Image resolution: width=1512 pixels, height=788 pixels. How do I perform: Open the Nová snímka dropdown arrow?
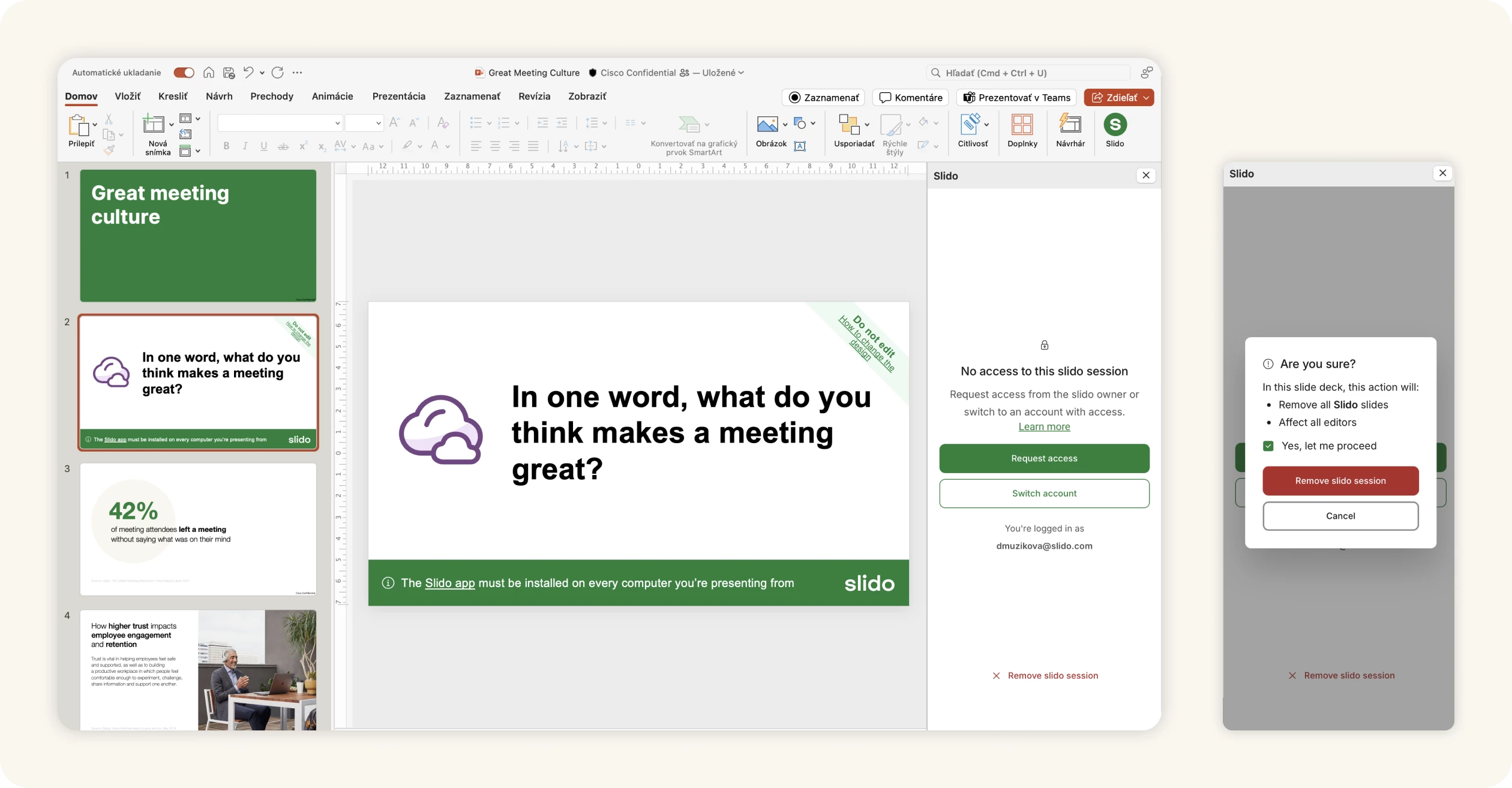172,125
